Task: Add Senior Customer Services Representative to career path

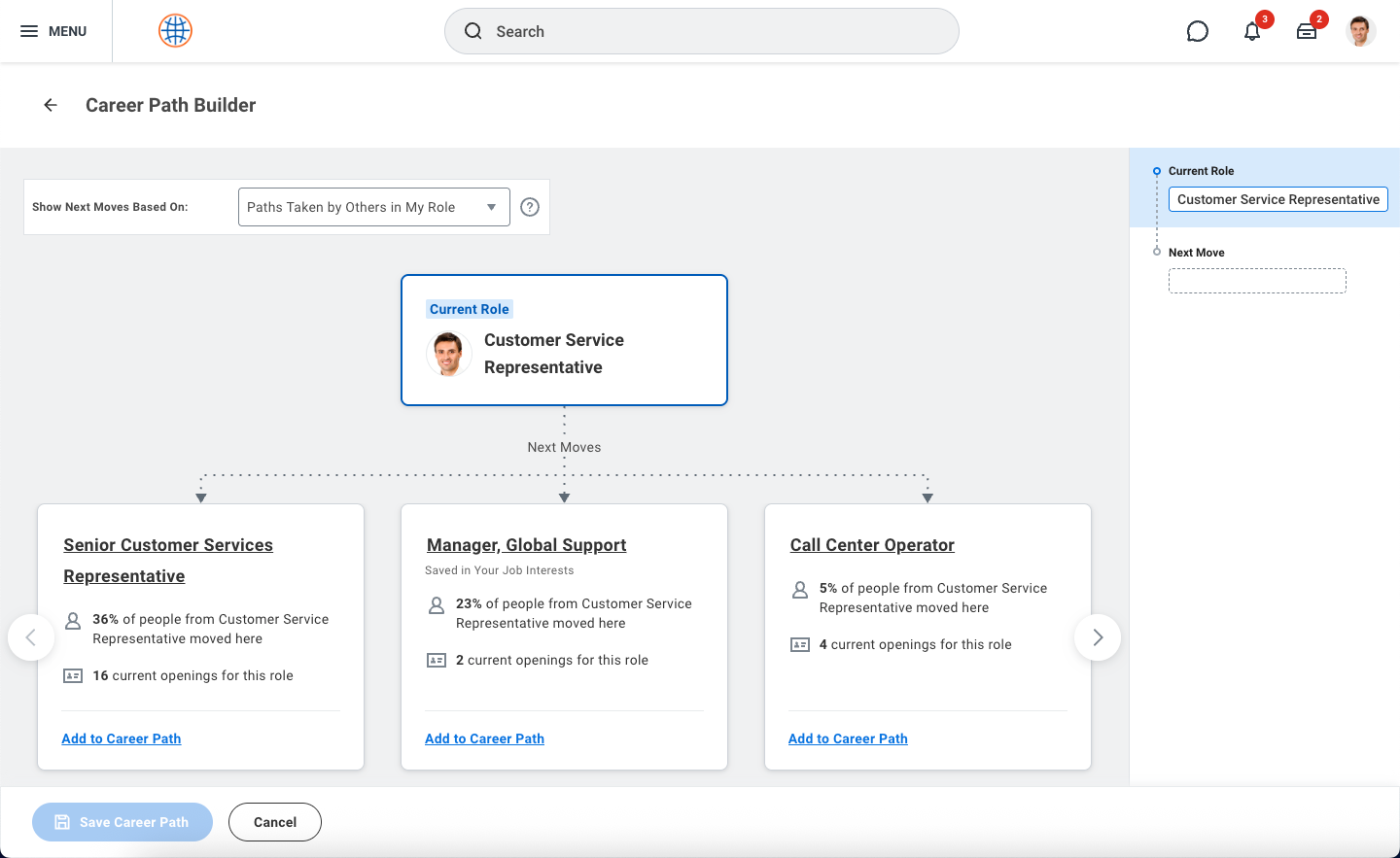Action: pyautogui.click(x=122, y=738)
